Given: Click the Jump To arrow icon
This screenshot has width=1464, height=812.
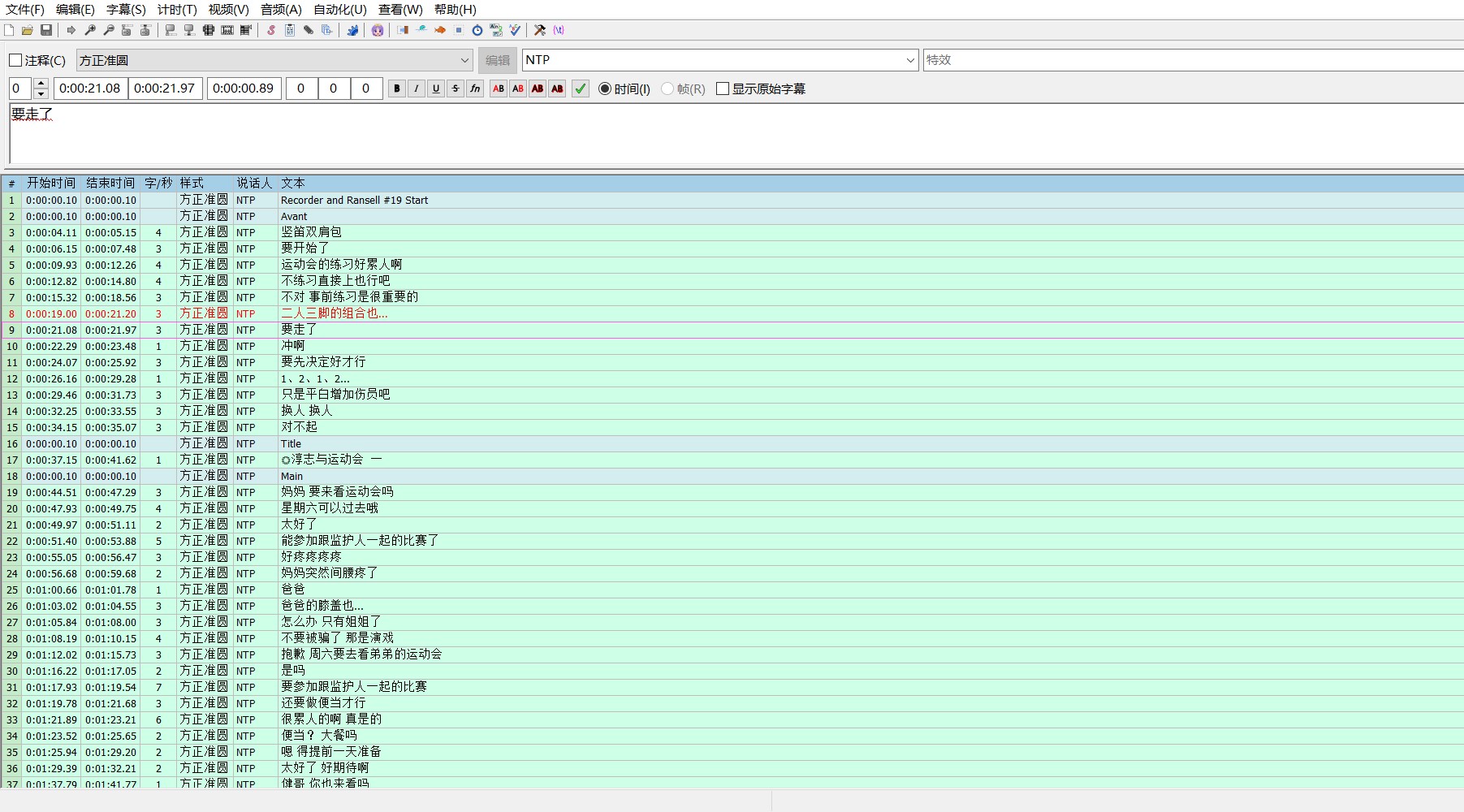Looking at the screenshot, I should tap(71, 30).
